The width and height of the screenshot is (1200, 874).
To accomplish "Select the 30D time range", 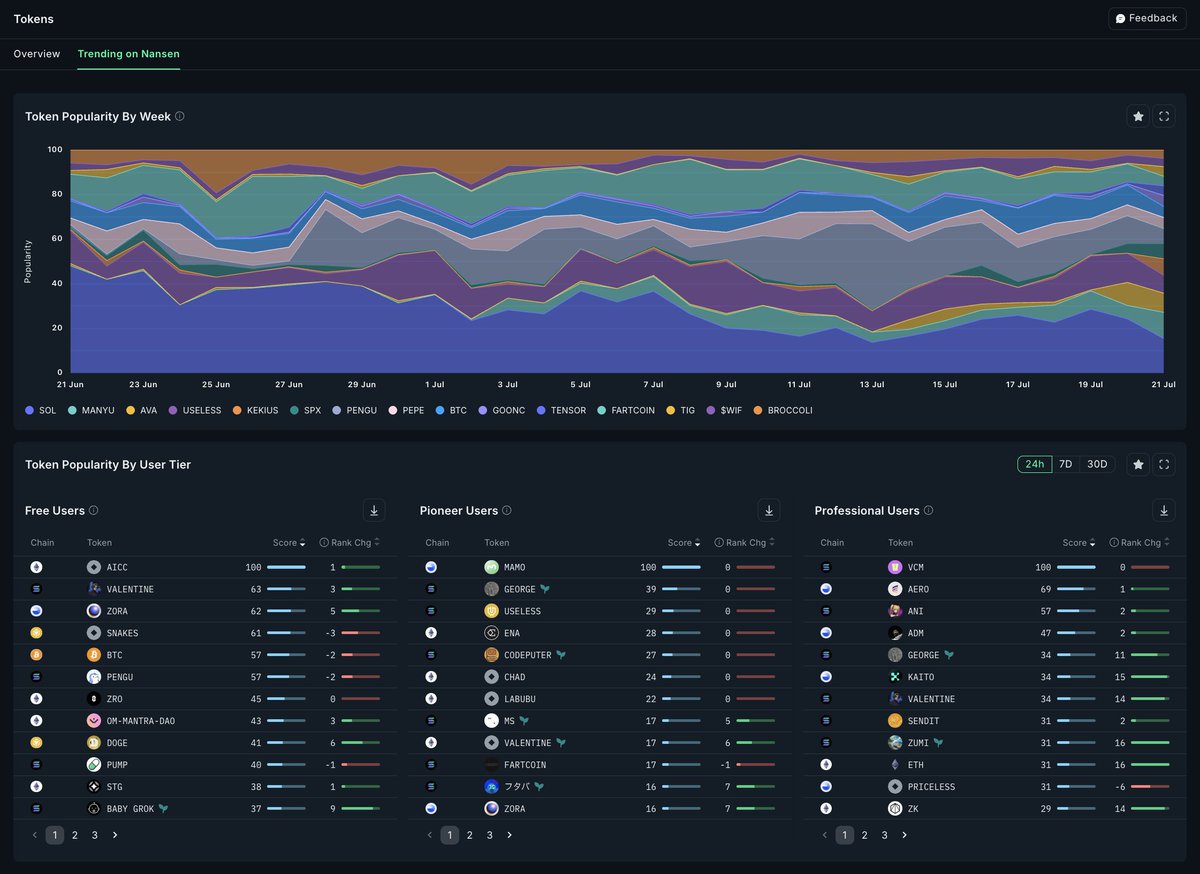I will click(1097, 464).
